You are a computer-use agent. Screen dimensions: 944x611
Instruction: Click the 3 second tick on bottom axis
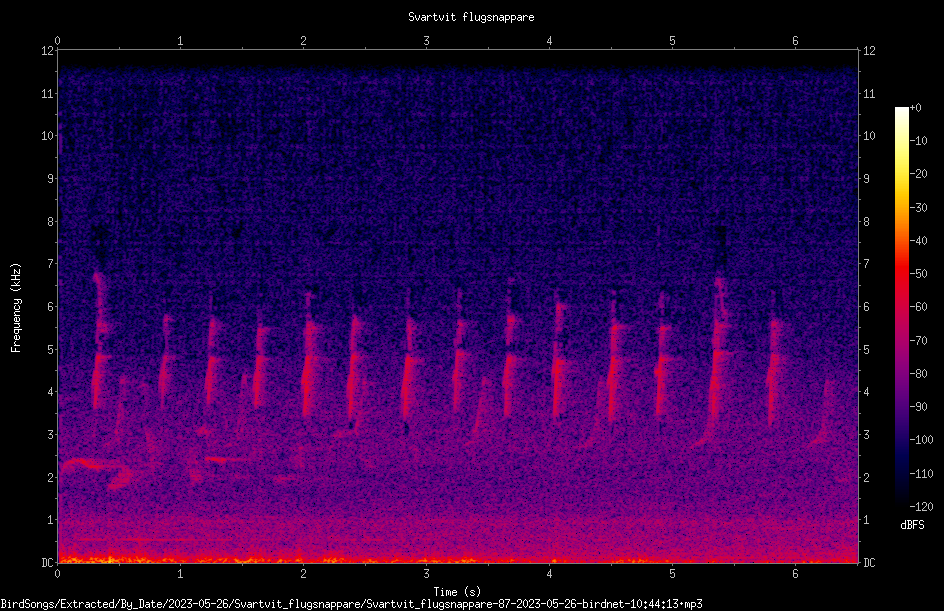(x=426, y=574)
